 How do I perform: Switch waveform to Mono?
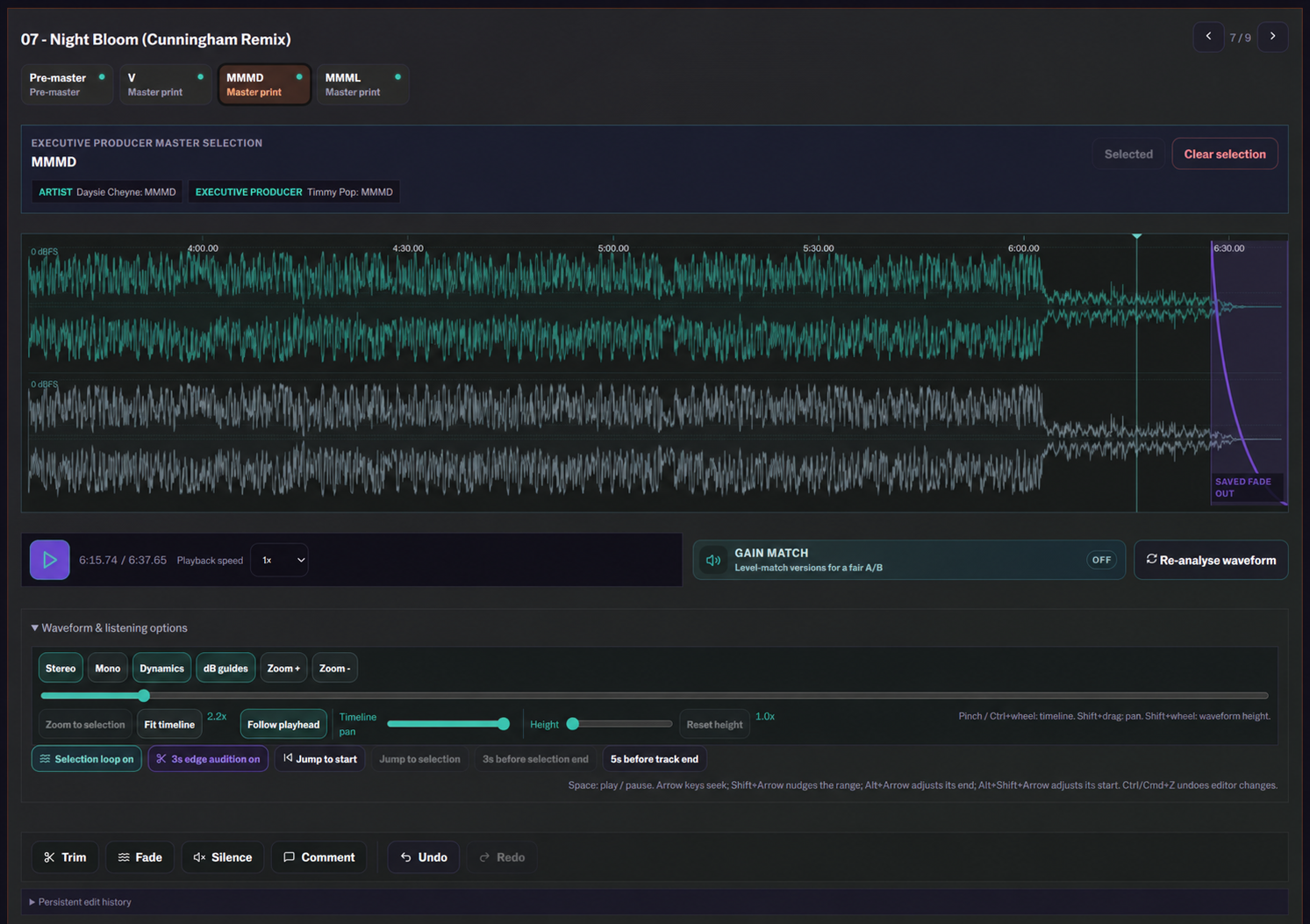coord(107,669)
